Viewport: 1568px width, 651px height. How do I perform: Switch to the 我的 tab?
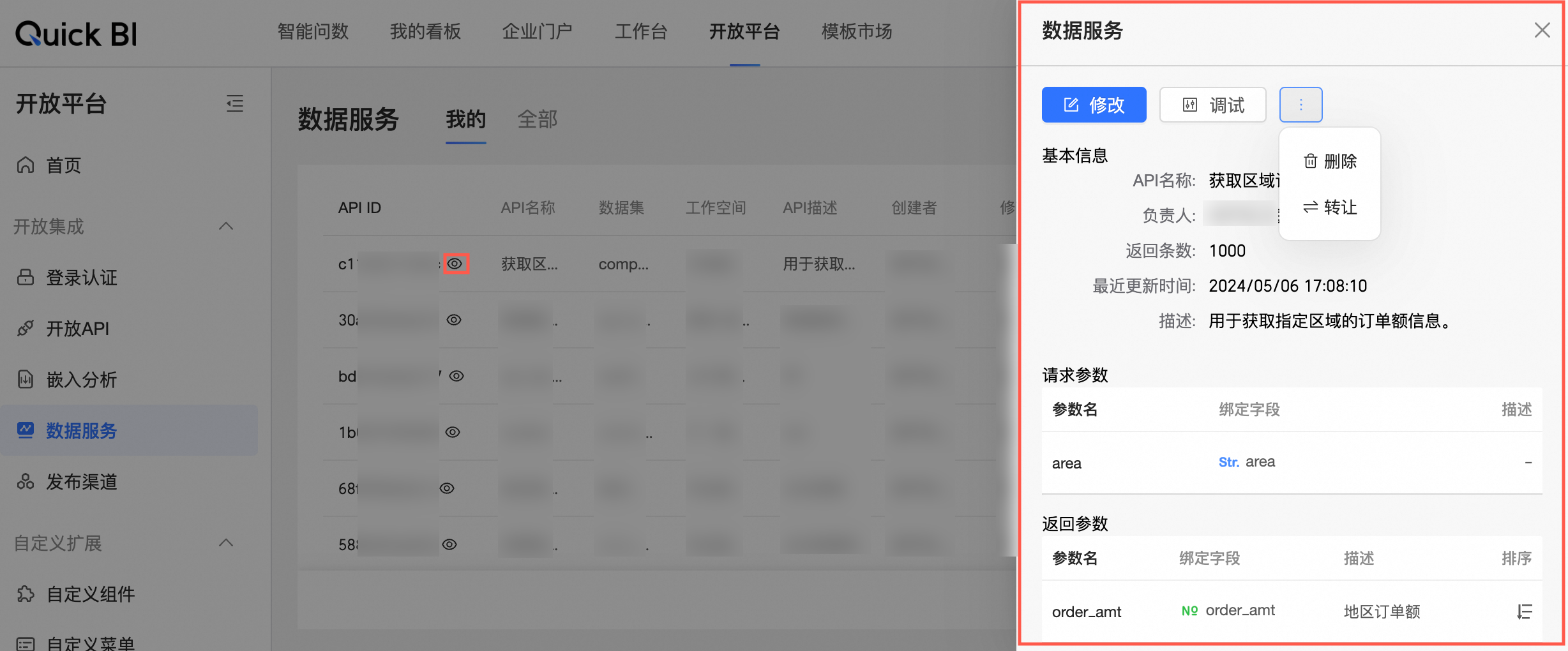[466, 119]
